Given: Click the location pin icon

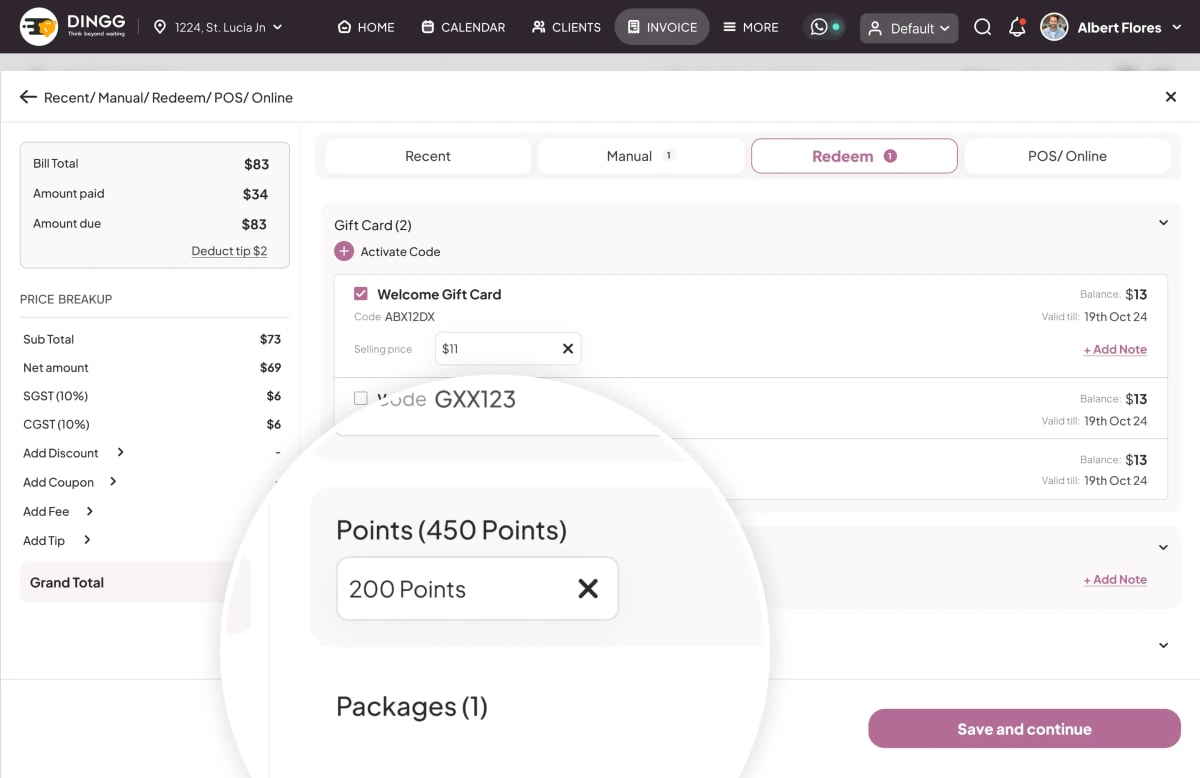Looking at the screenshot, I should click(160, 27).
